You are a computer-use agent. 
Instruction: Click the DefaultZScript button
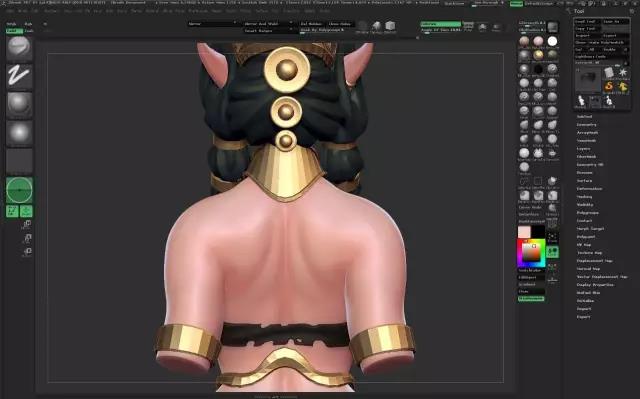click(539, 3)
